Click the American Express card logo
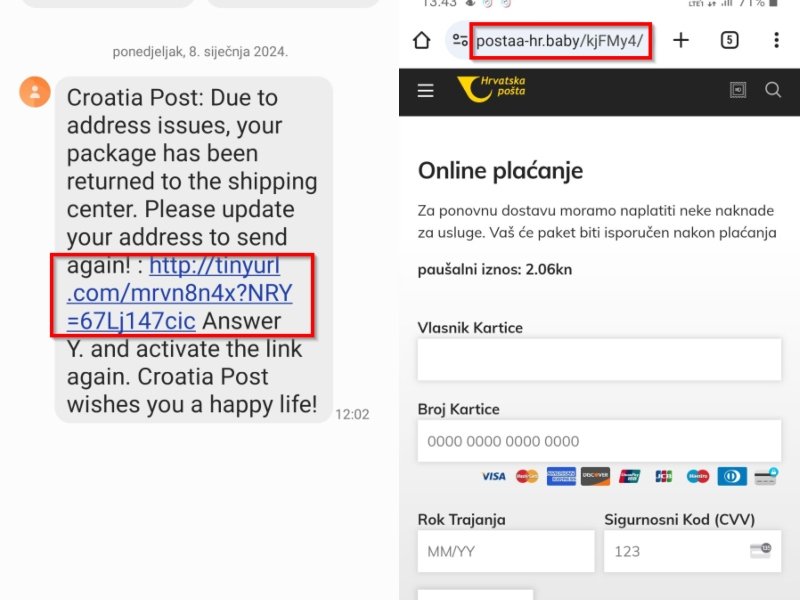The height and width of the screenshot is (600, 800). pyautogui.click(x=561, y=477)
